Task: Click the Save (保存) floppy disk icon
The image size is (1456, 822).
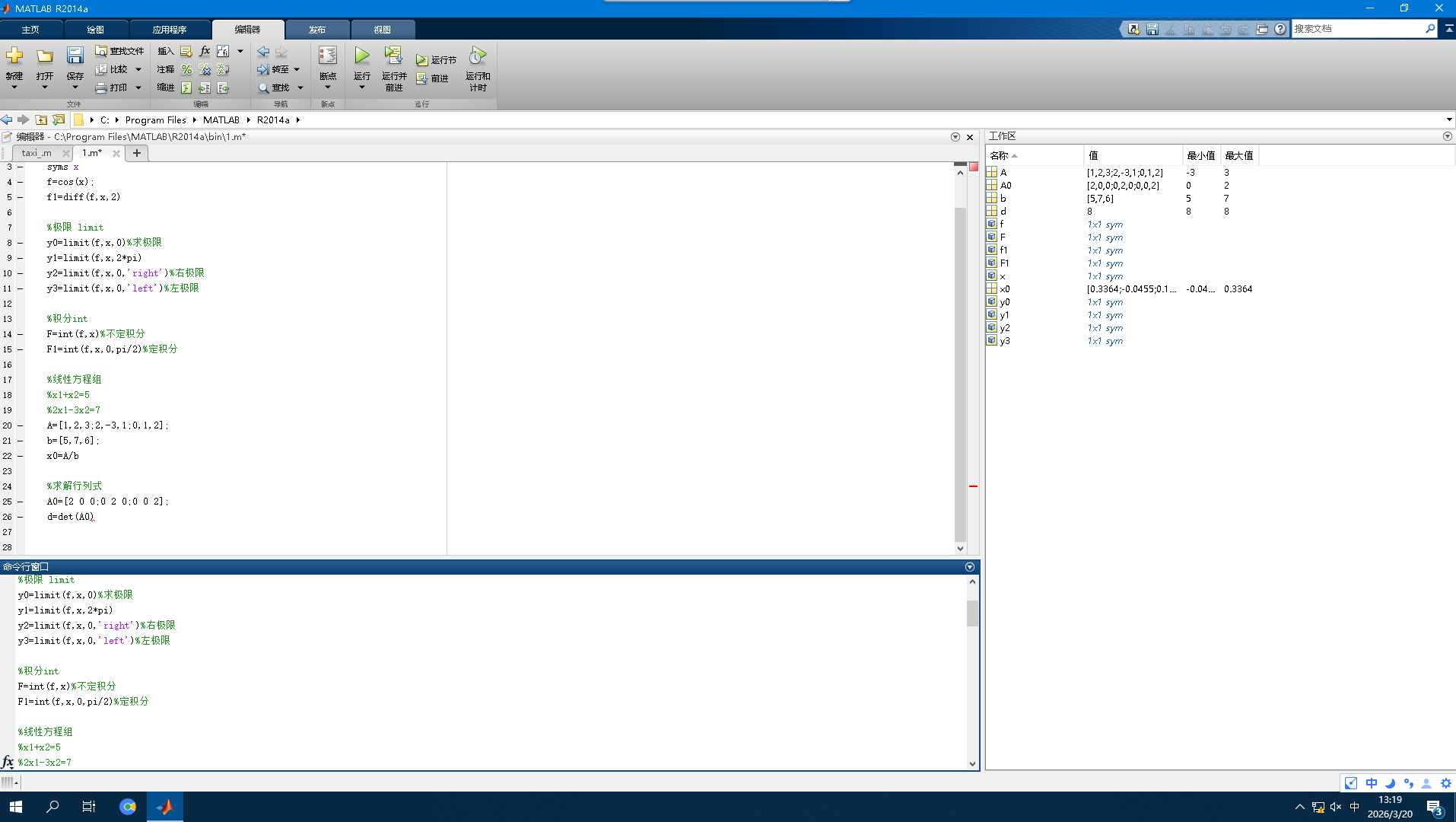Action: 75,56
